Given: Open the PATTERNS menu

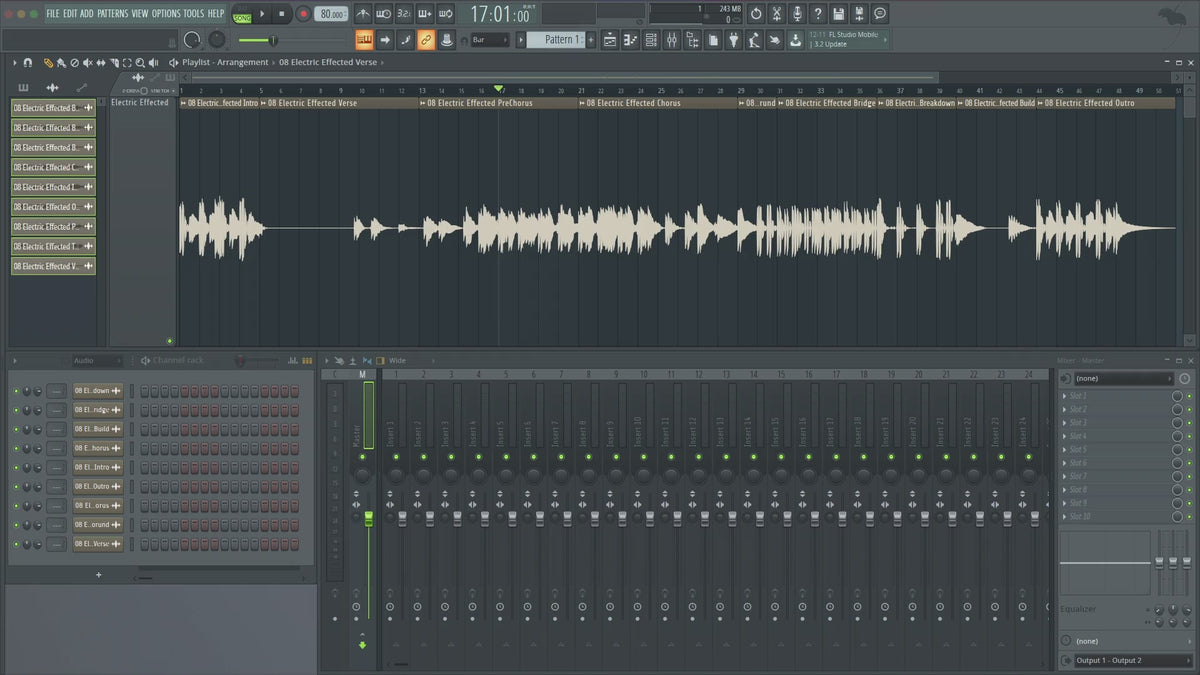Looking at the screenshot, I should [x=112, y=13].
